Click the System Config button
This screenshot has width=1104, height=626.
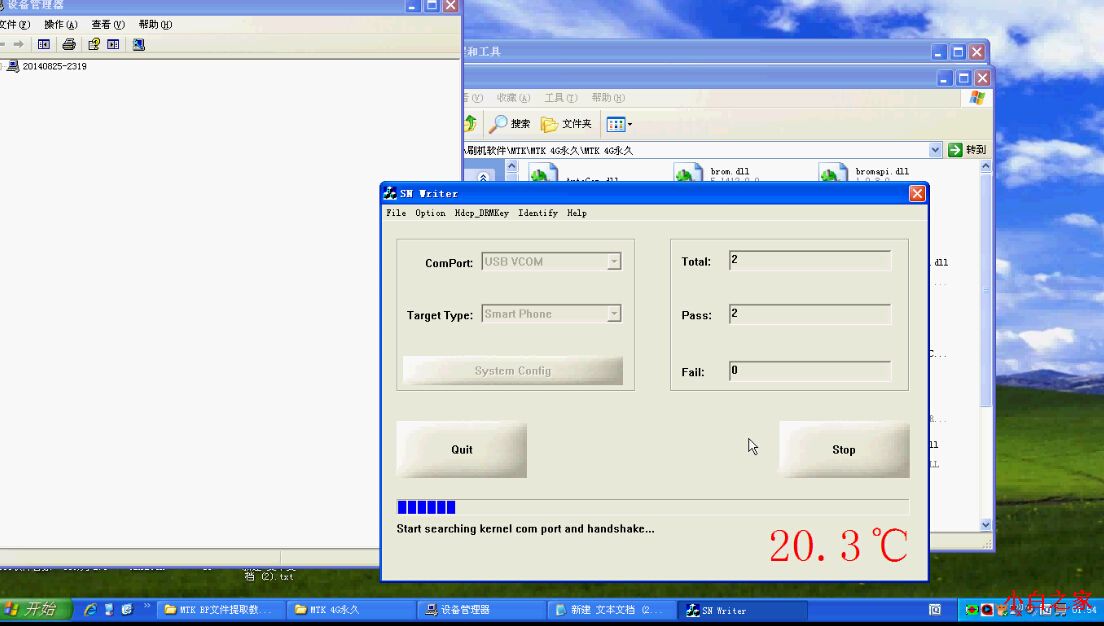tap(513, 370)
